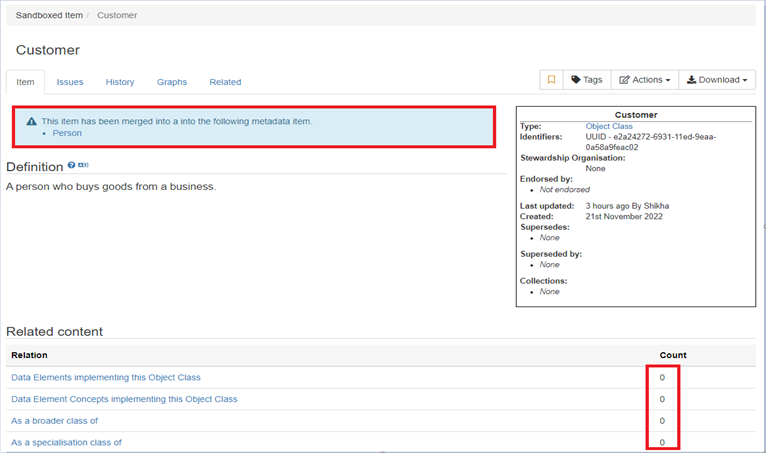Screen dimensions: 766x453
Task: Select the Graphs tab
Action: coord(172,82)
